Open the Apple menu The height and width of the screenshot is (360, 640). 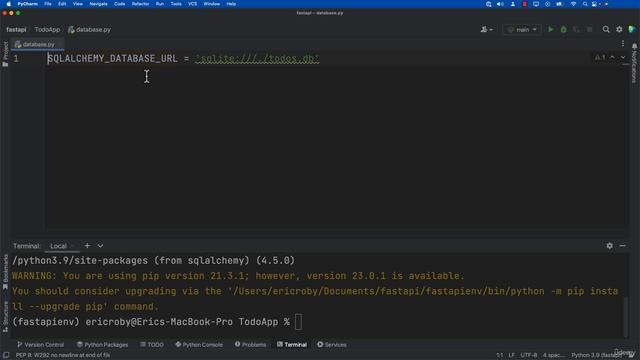[x=9, y=4]
